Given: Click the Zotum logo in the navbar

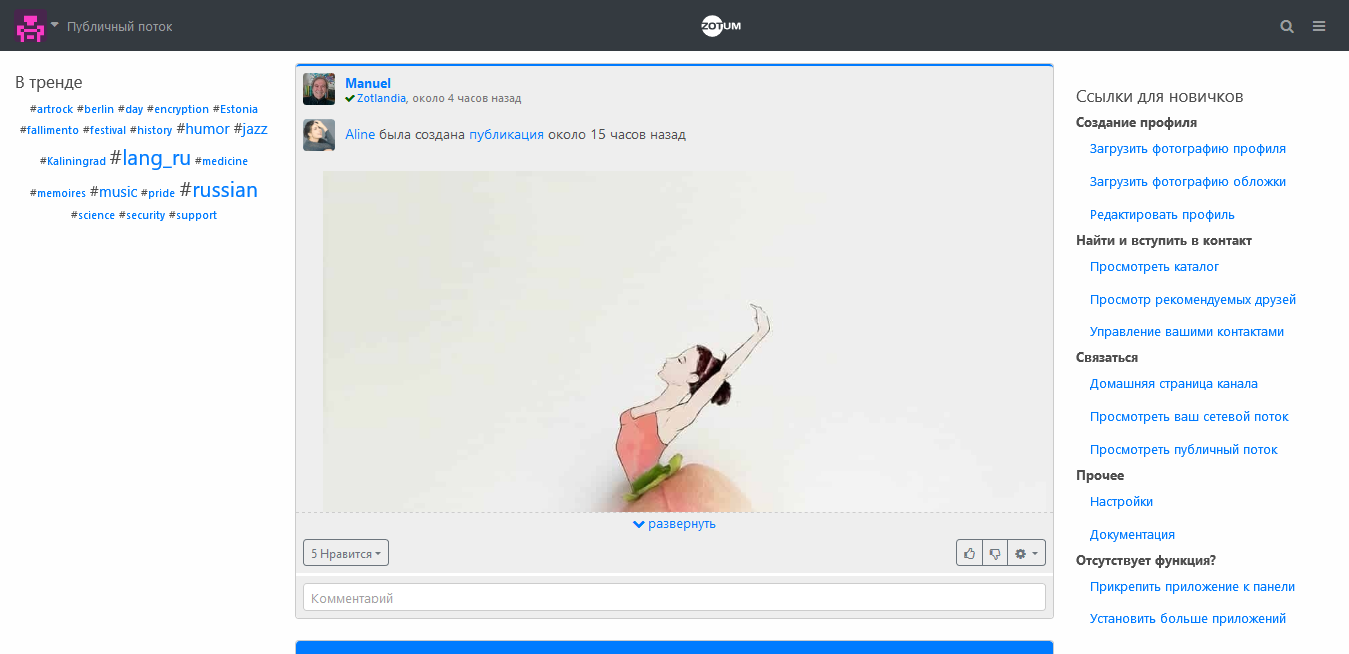Looking at the screenshot, I should 721,26.
